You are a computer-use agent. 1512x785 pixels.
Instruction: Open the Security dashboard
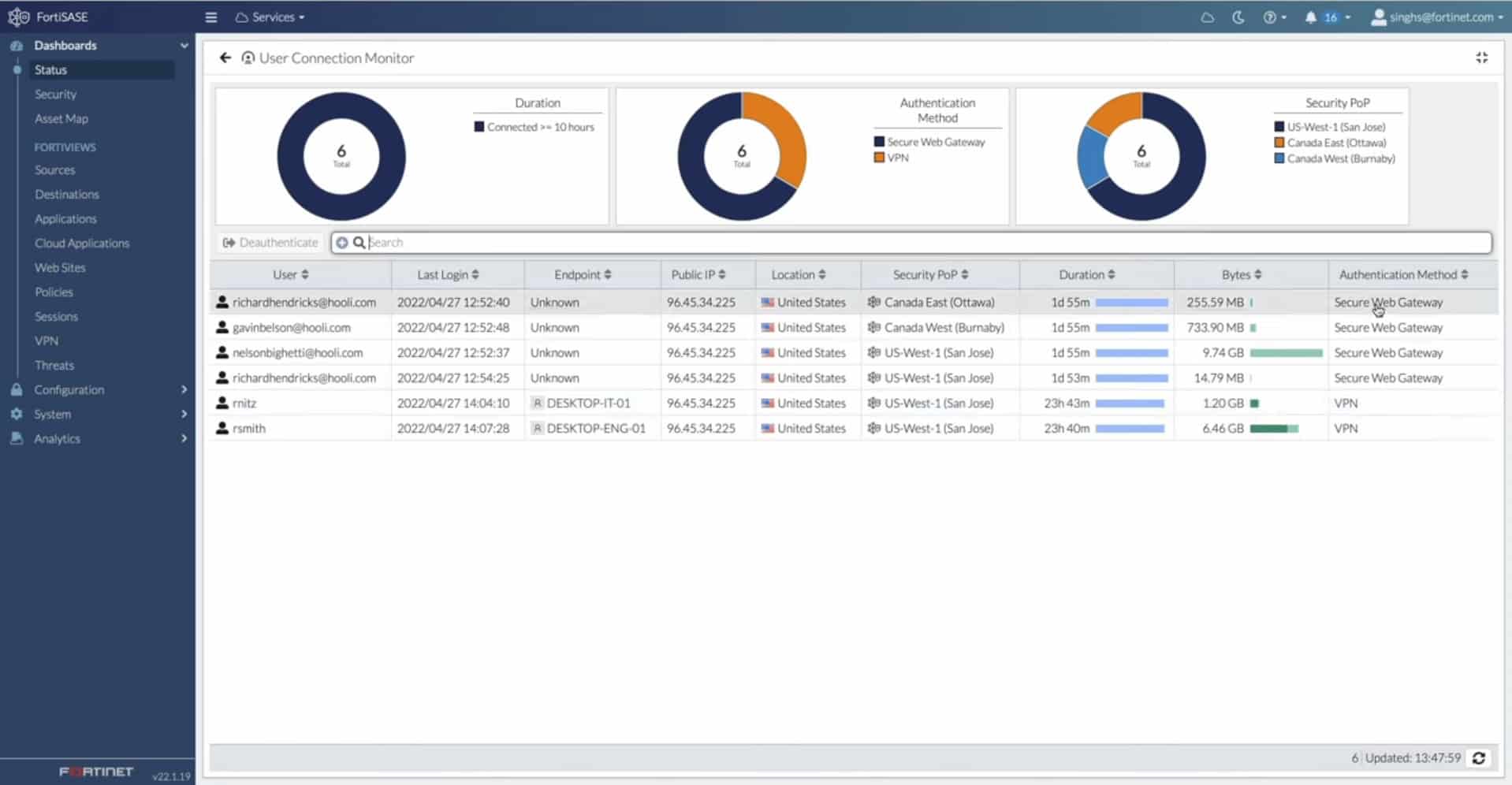(55, 94)
